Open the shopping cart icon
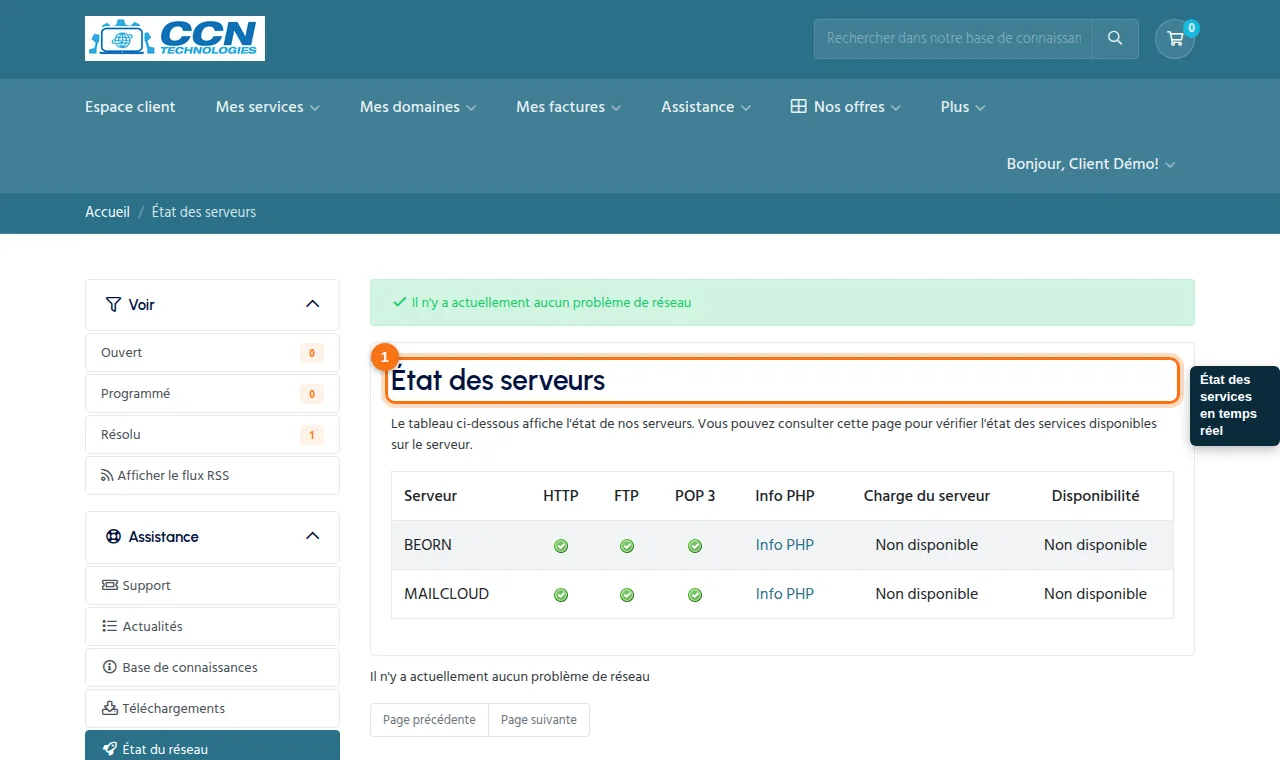 (1175, 39)
